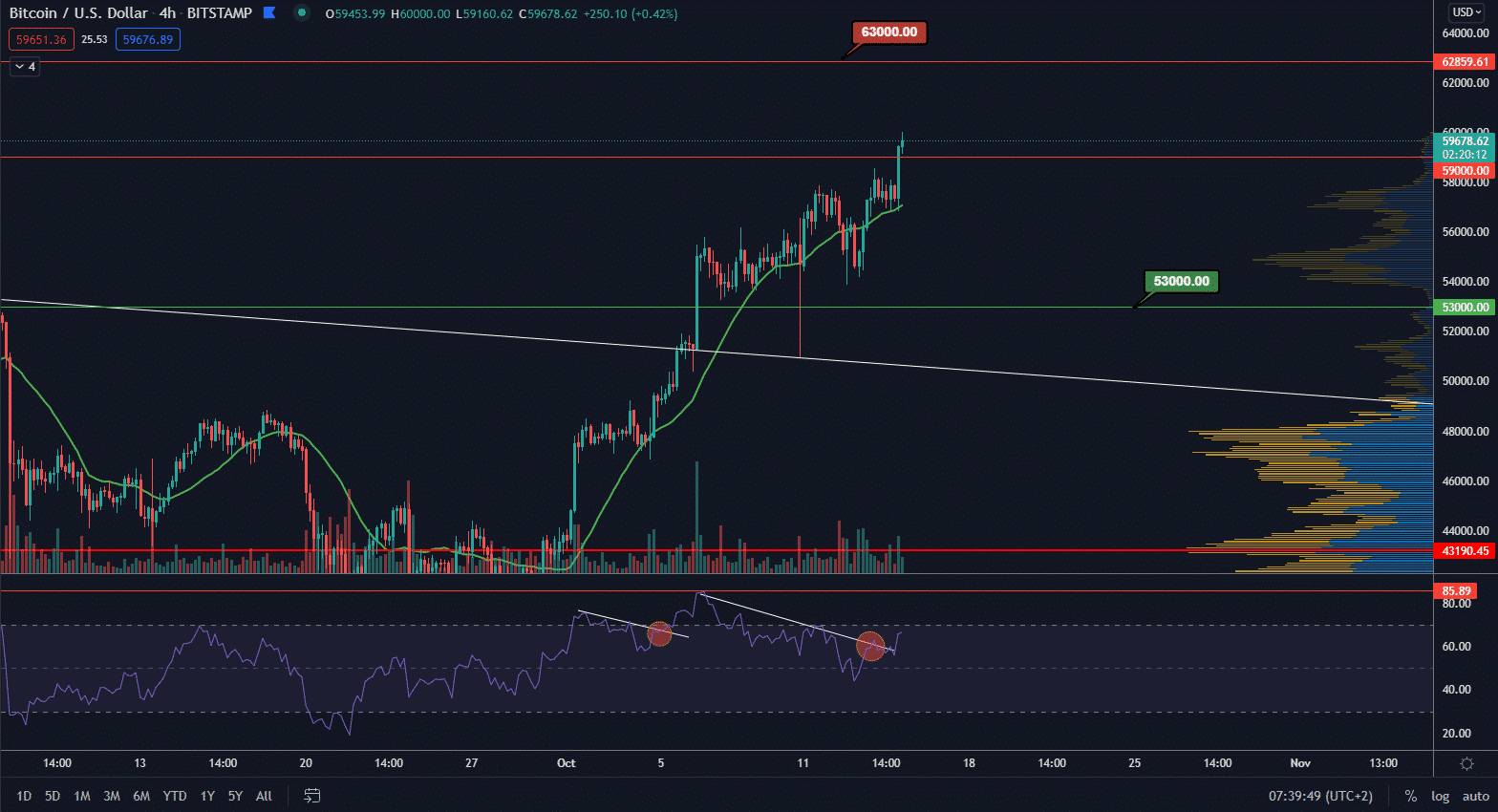The width and height of the screenshot is (1498, 812).
Task: Select the 53000.00 green price callout
Action: (1181, 282)
